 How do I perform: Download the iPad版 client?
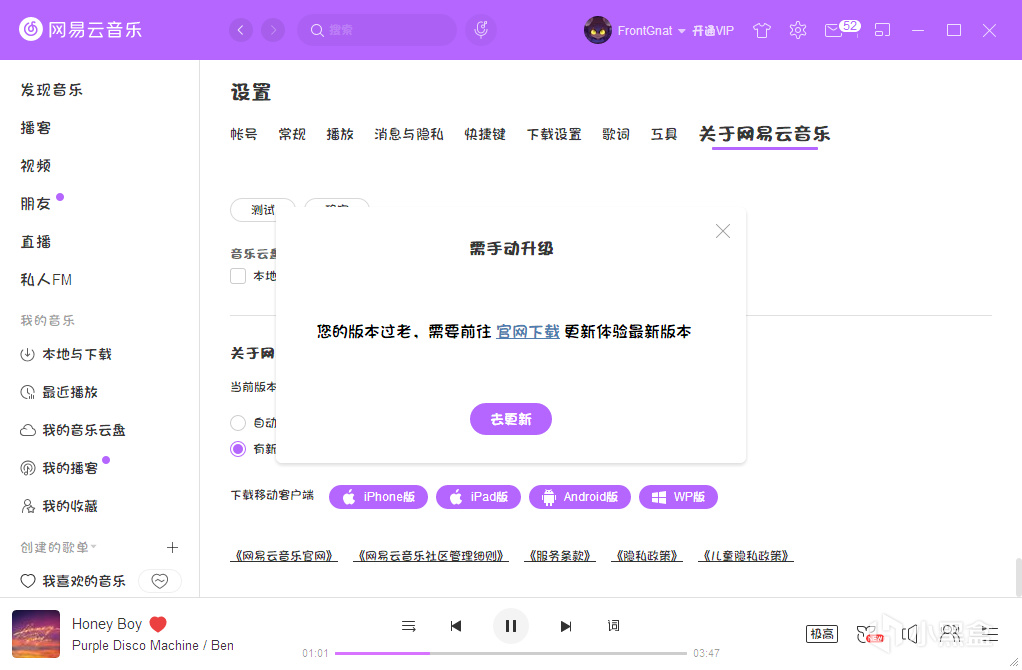(478, 497)
